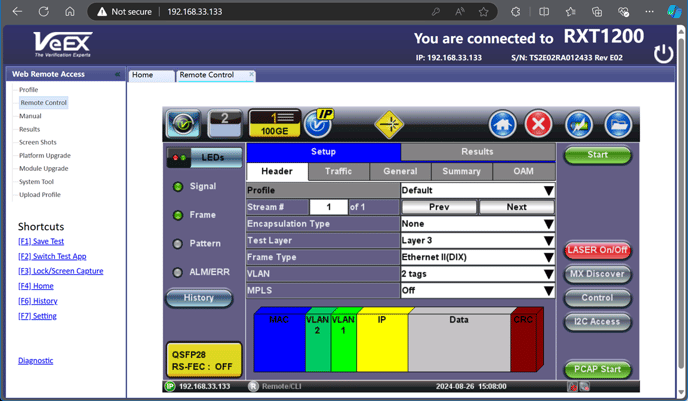Click the Stream number input field
Screen dimensions: 688x401
point(329,207)
